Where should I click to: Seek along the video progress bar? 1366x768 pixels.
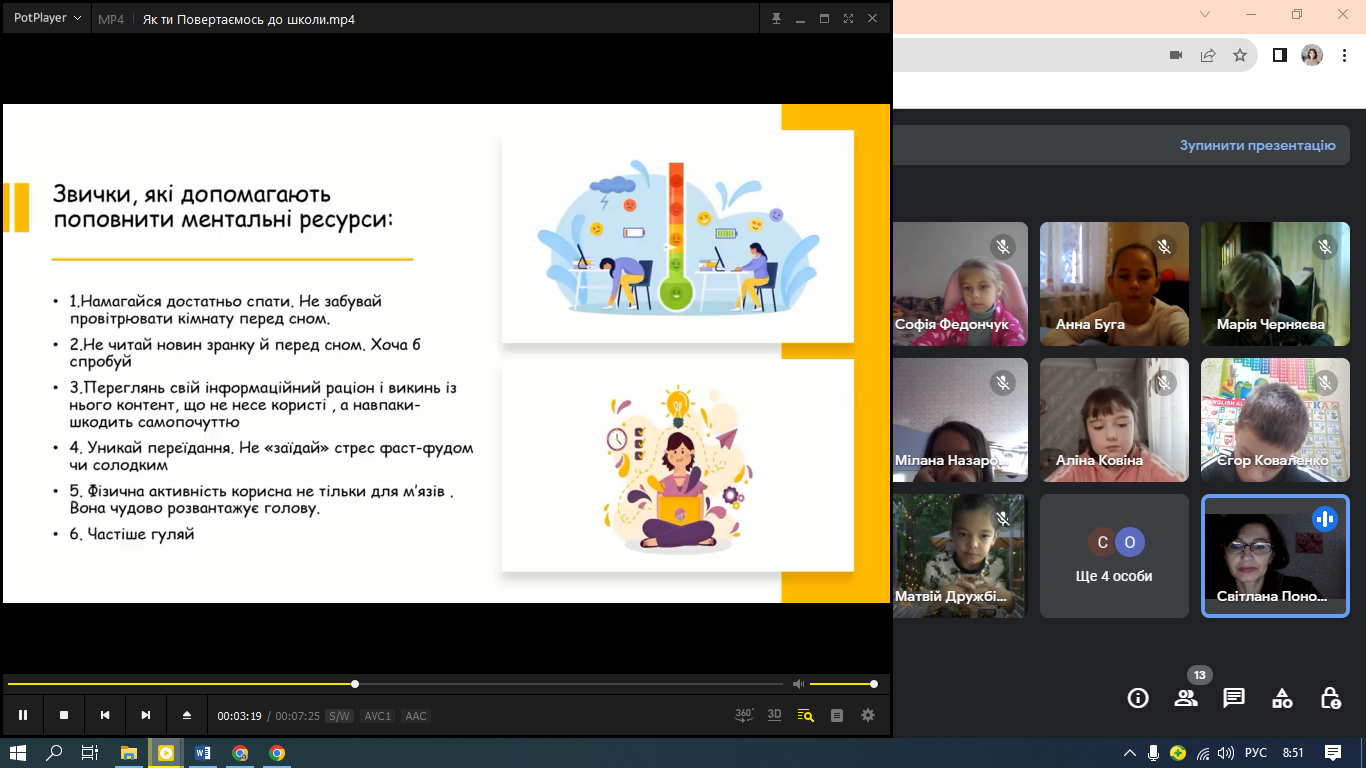395,684
